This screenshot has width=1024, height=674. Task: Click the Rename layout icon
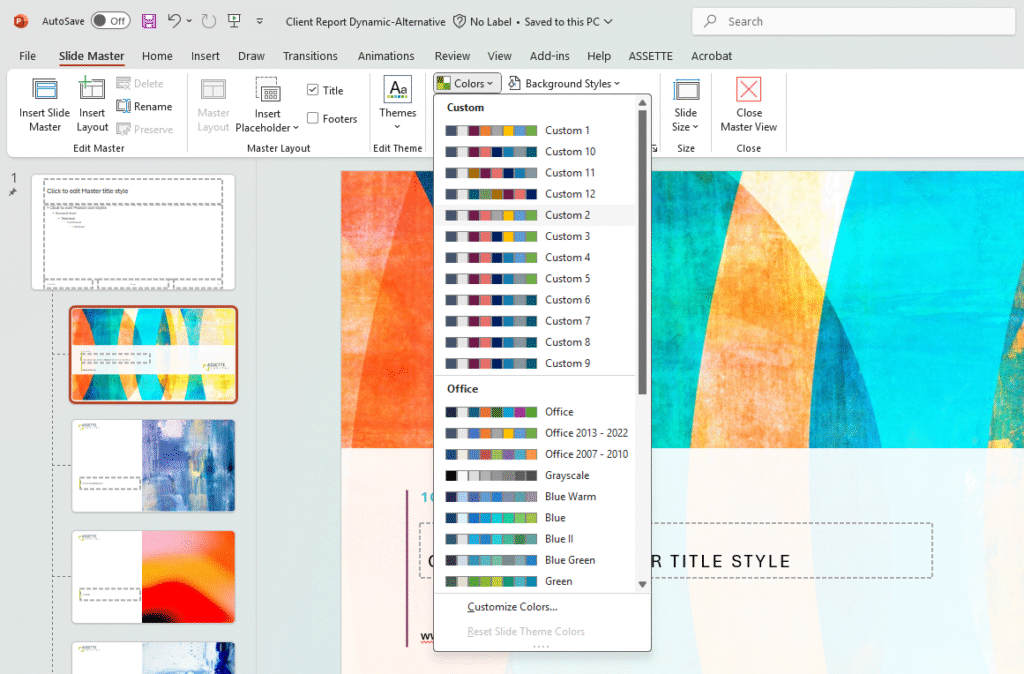(x=123, y=106)
